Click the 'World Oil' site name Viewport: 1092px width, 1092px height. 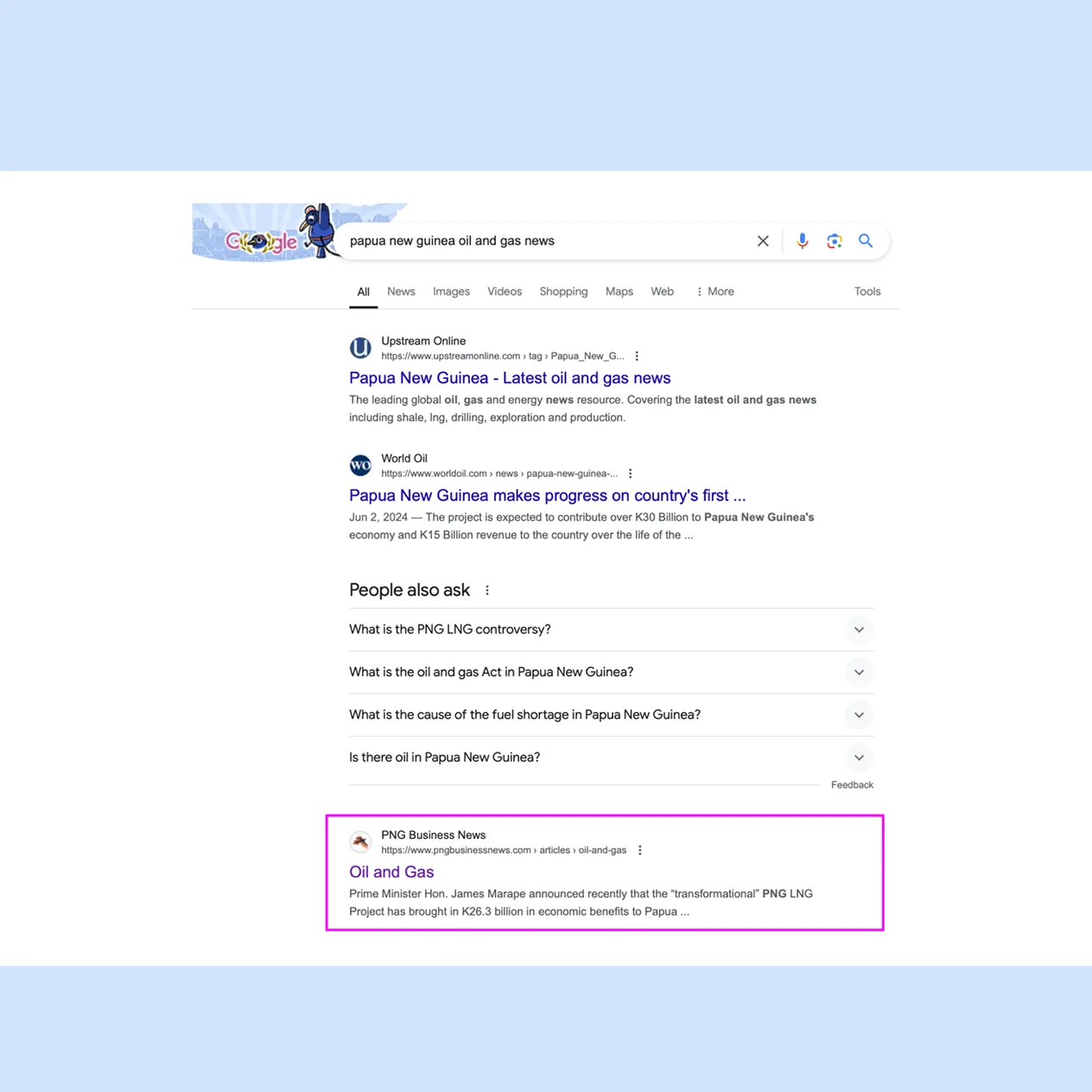pyautogui.click(x=404, y=459)
